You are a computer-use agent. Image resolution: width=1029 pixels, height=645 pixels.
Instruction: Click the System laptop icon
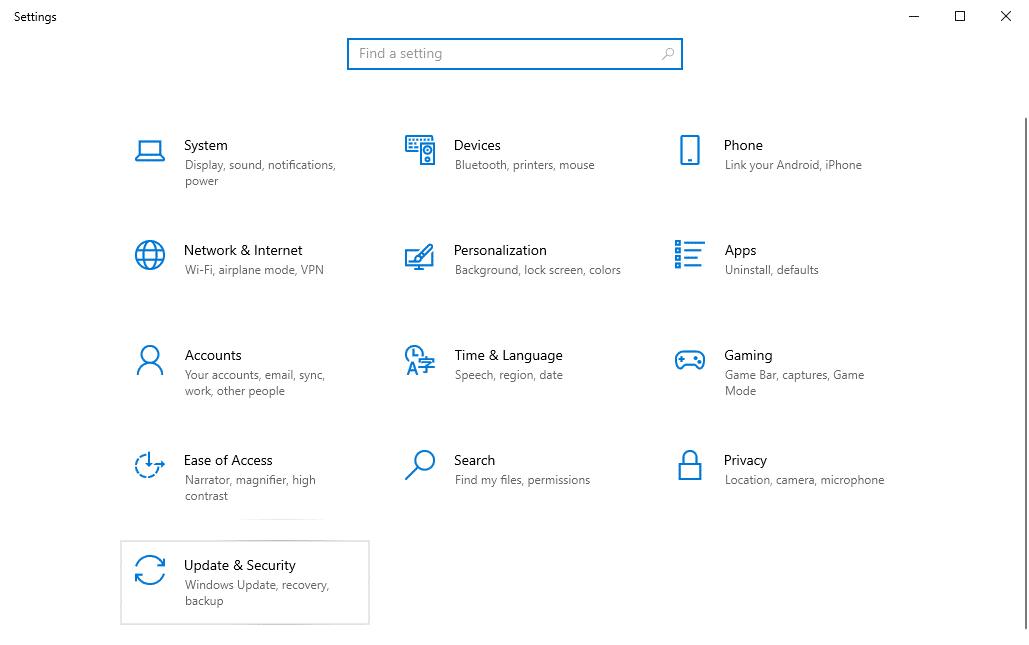[149, 151]
